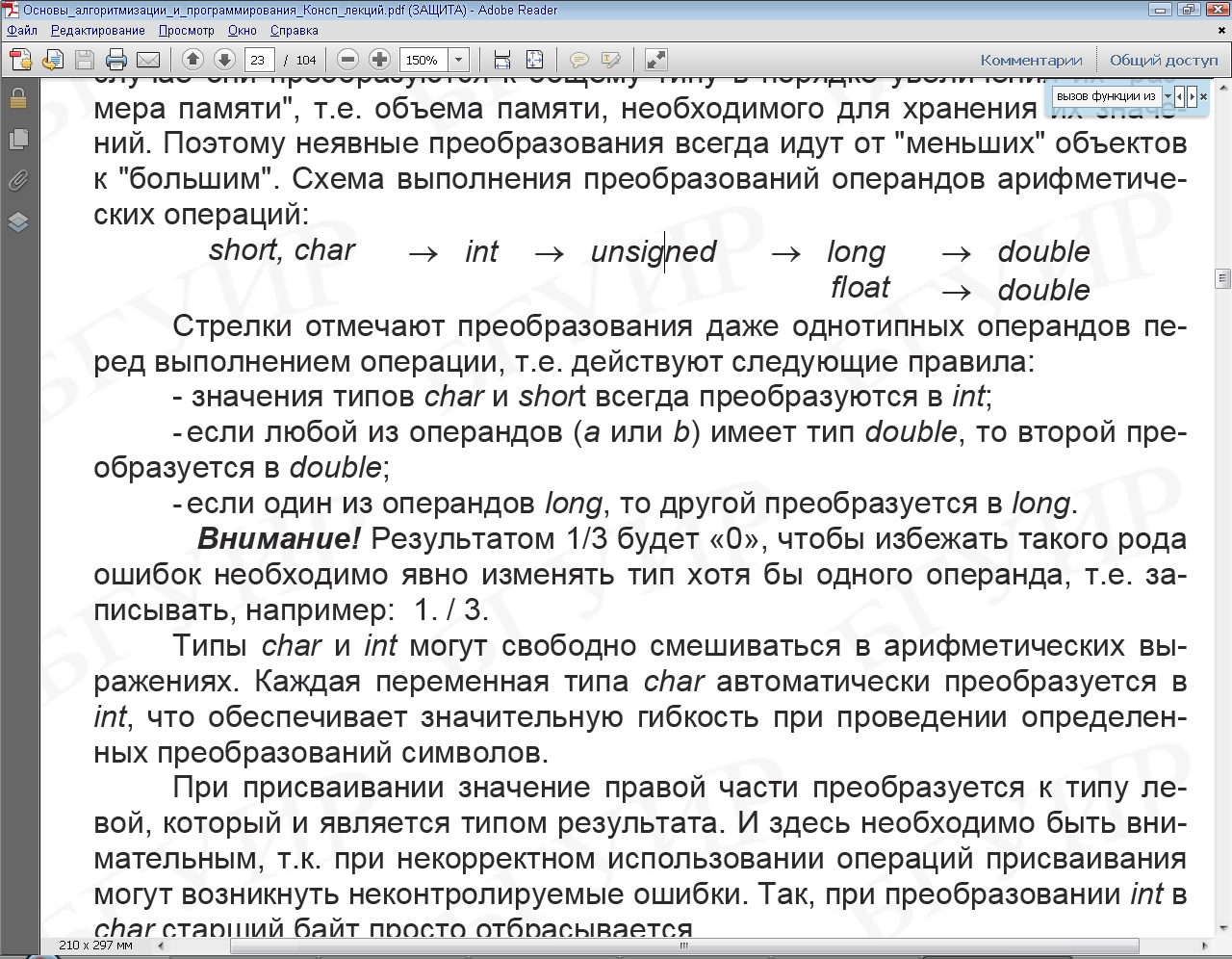This screenshot has width=1232, height=959.
Task: Click the word 'unsigned' in the scheme
Action: pyautogui.click(x=654, y=251)
